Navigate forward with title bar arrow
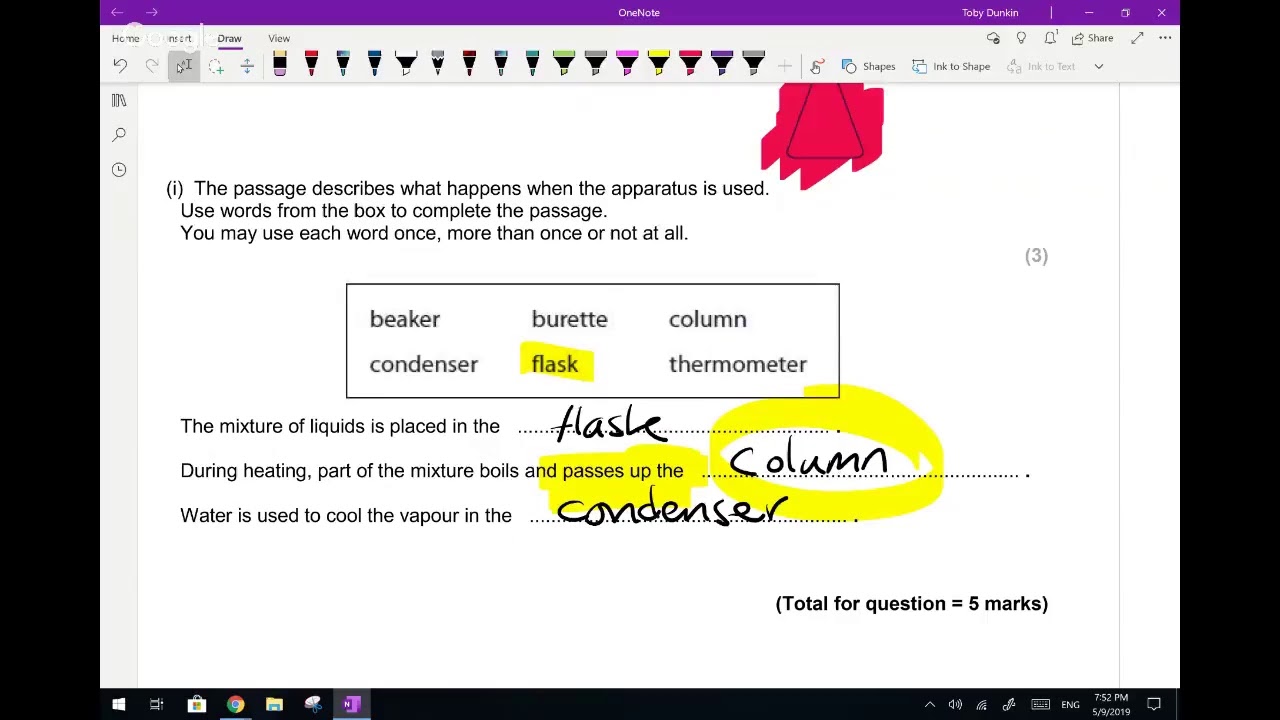The height and width of the screenshot is (720, 1280). pos(152,12)
